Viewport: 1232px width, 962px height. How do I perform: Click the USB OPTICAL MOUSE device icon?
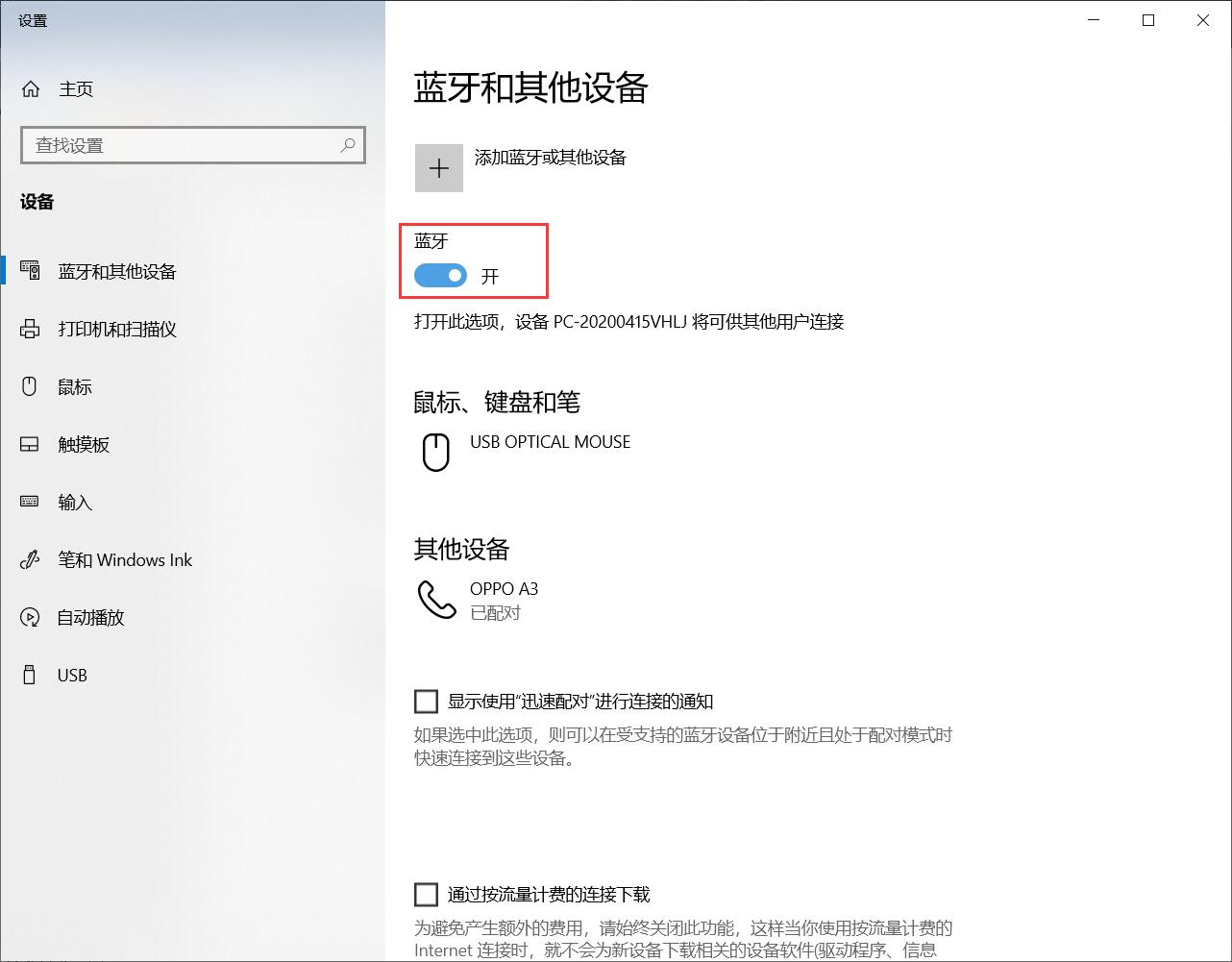tap(435, 452)
